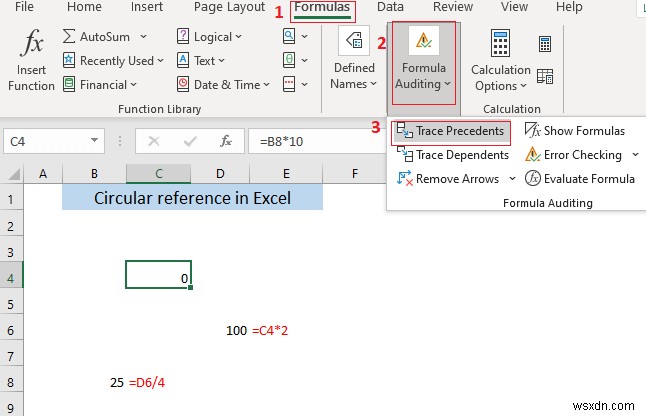Select column E header

click(286, 174)
